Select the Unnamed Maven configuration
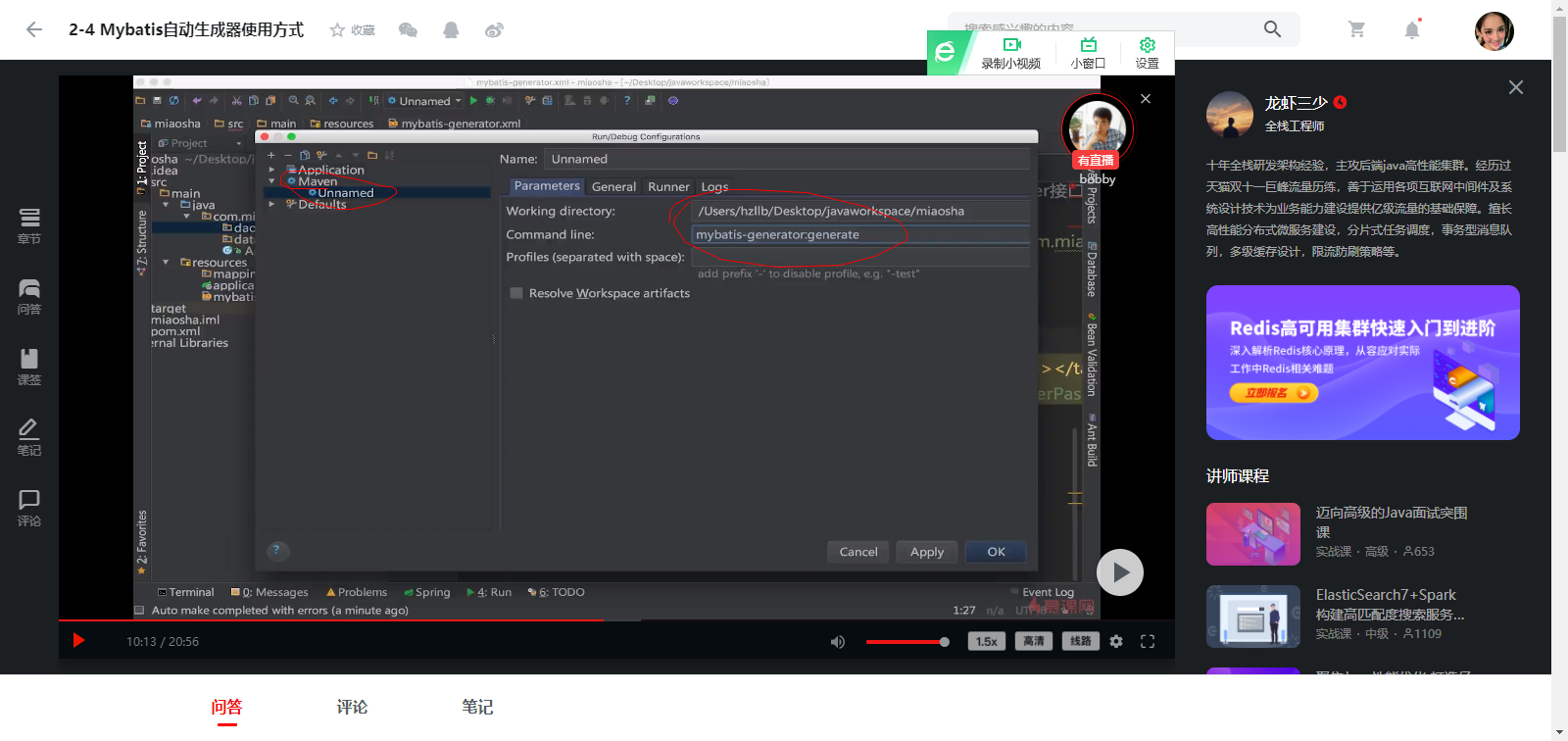This screenshot has width=1568, height=741. [345, 193]
